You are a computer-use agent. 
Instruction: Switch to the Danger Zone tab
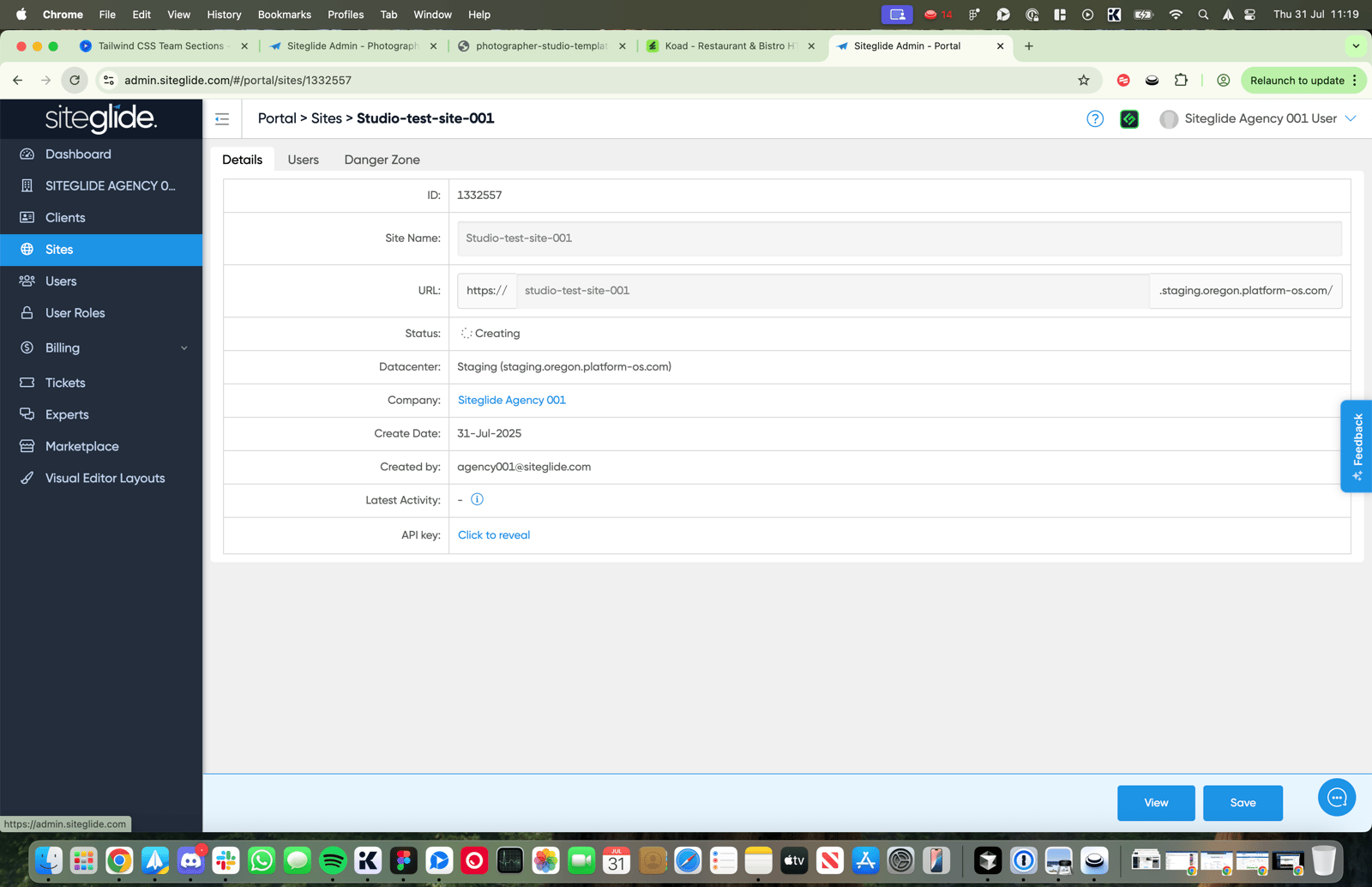pyautogui.click(x=382, y=160)
